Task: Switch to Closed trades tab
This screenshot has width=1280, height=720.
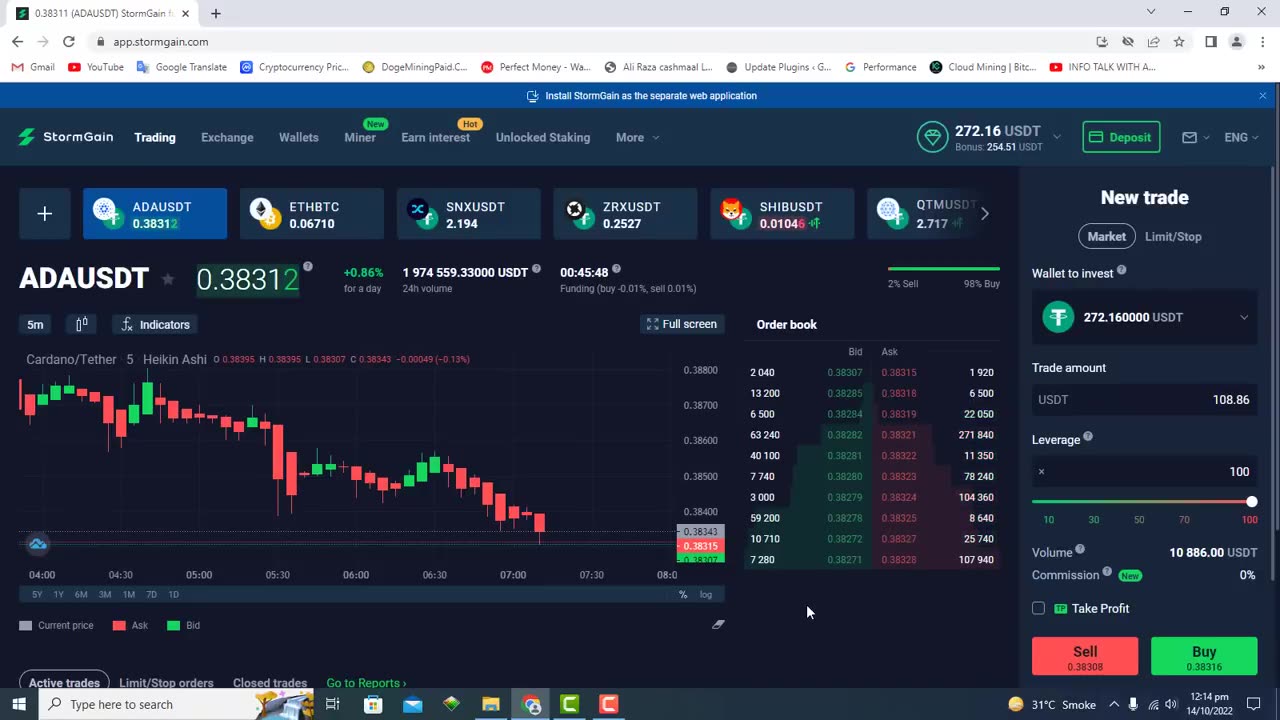Action: [270, 683]
